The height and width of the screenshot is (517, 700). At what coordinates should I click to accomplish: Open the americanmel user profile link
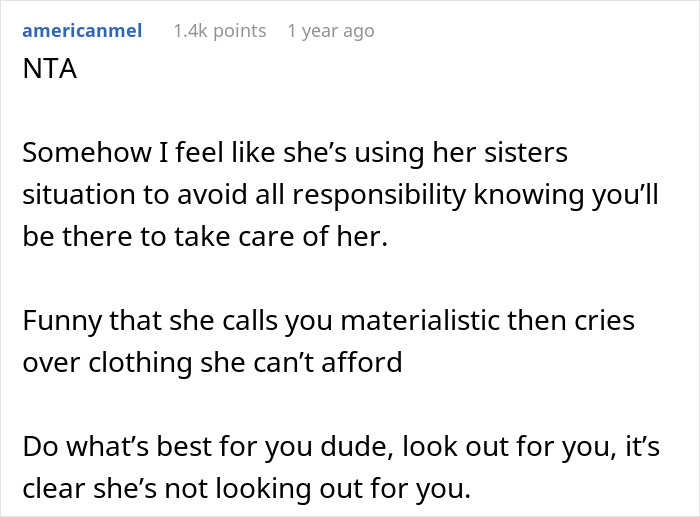(x=82, y=31)
